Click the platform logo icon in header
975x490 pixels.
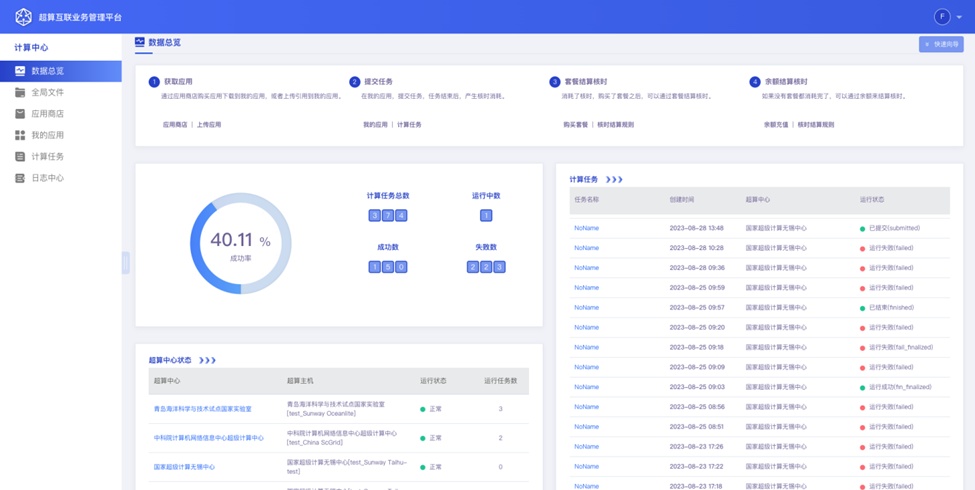point(22,17)
